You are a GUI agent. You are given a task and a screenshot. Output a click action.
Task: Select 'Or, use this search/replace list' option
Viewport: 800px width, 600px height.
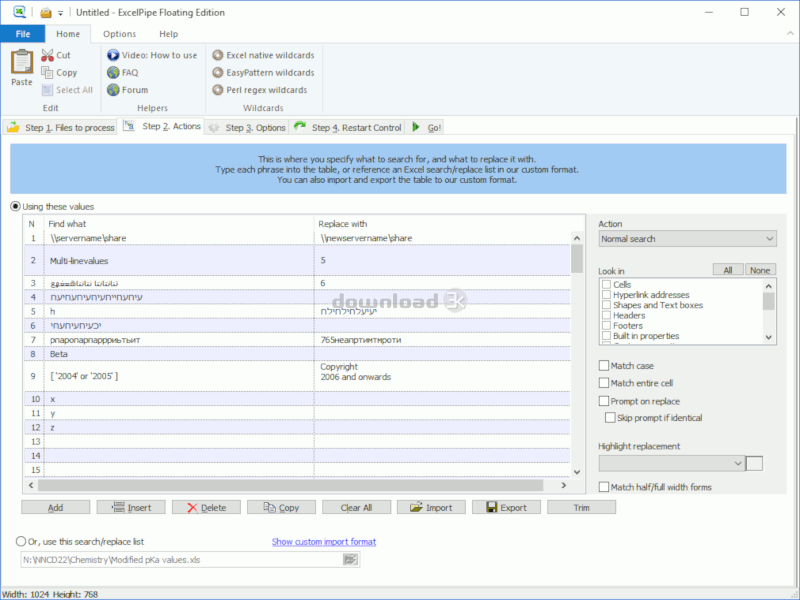(x=21, y=542)
